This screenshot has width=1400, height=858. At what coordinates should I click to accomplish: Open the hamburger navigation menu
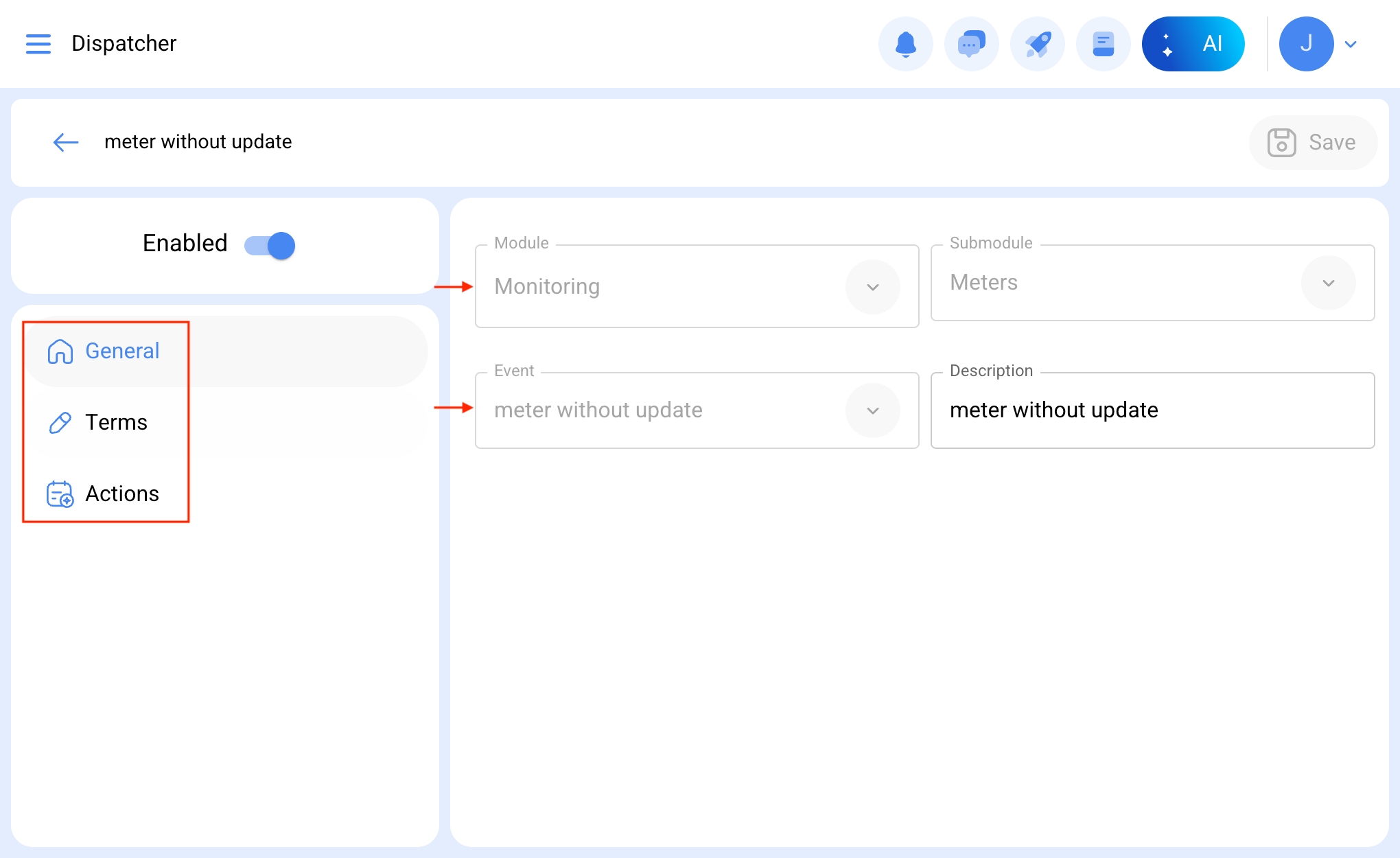(38, 44)
